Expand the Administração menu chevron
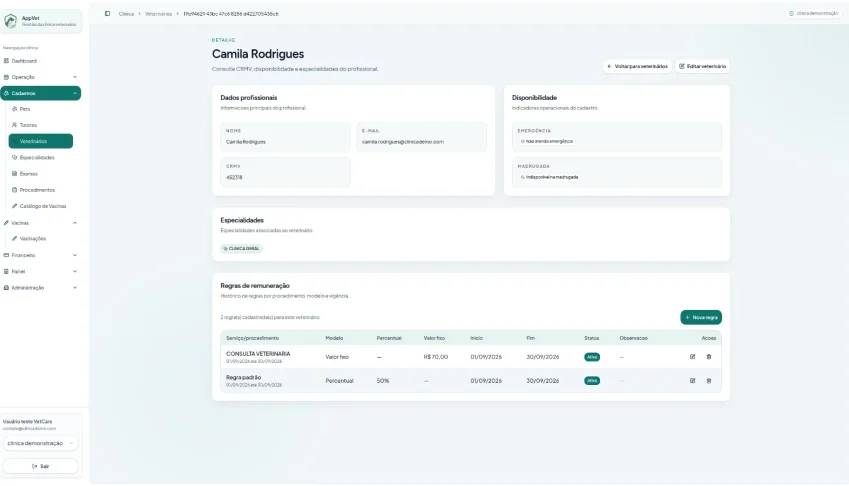The height and width of the screenshot is (486, 849). pos(75,288)
